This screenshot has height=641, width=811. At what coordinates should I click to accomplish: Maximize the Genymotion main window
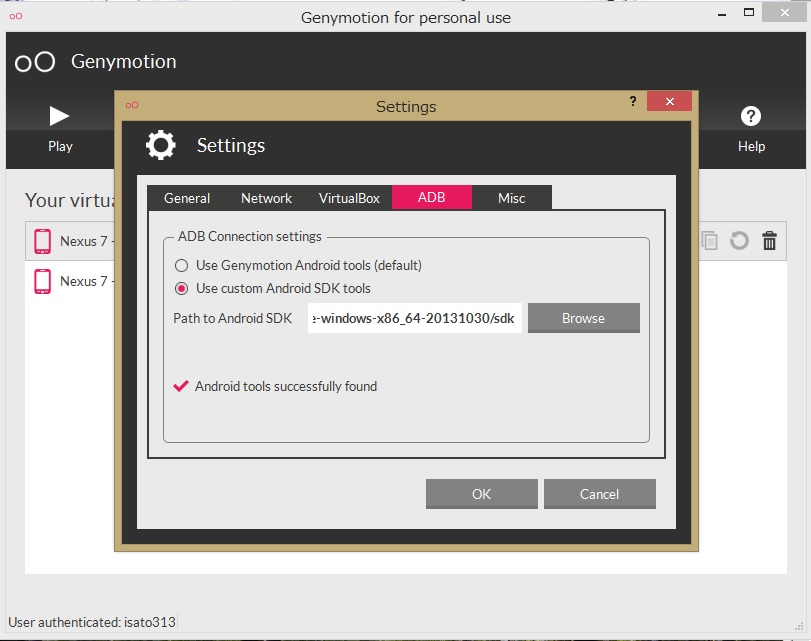pyautogui.click(x=748, y=12)
